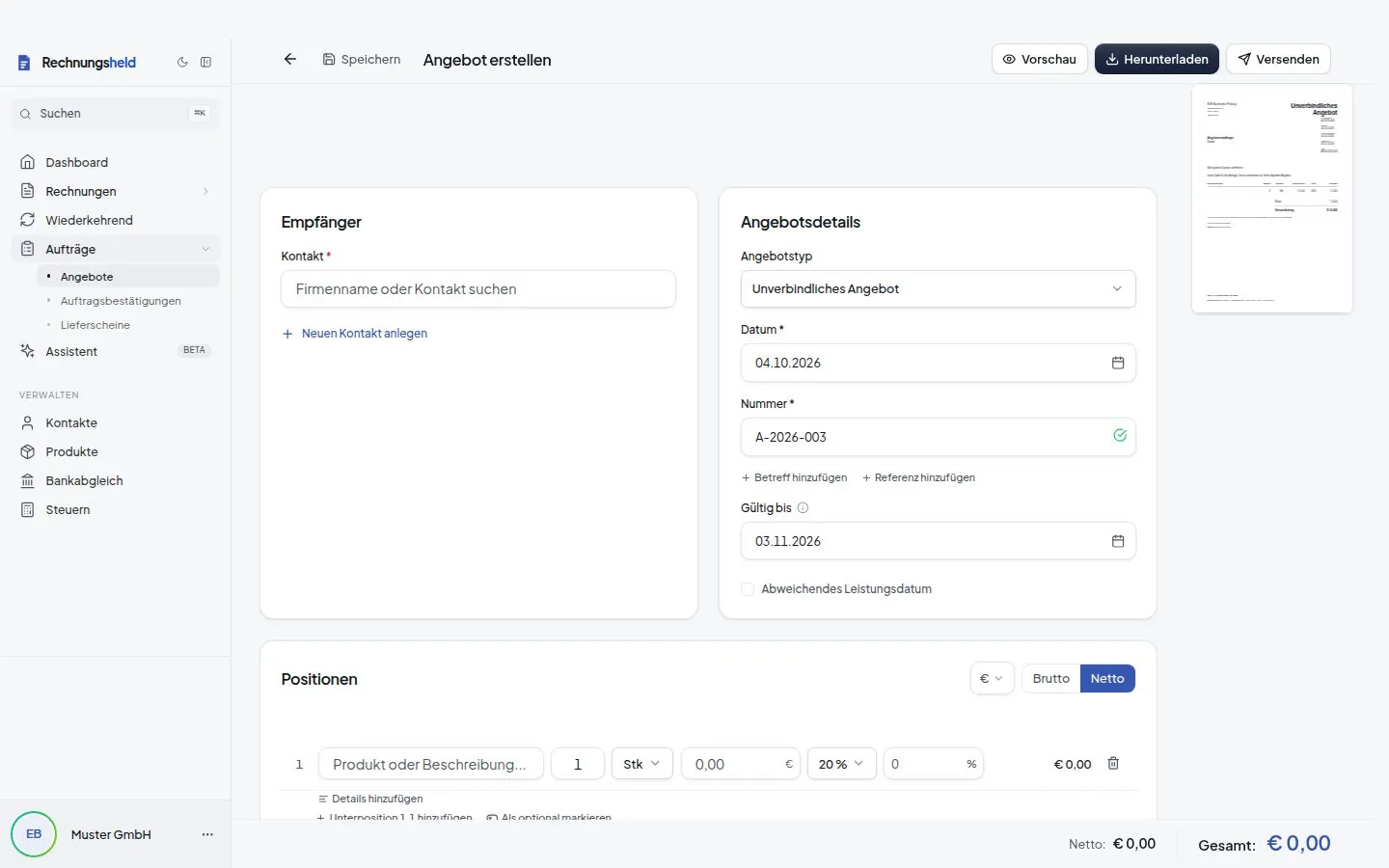The height and width of the screenshot is (868, 1389).
Task: Open Lieferscheine sub-item
Action: coord(127,325)
